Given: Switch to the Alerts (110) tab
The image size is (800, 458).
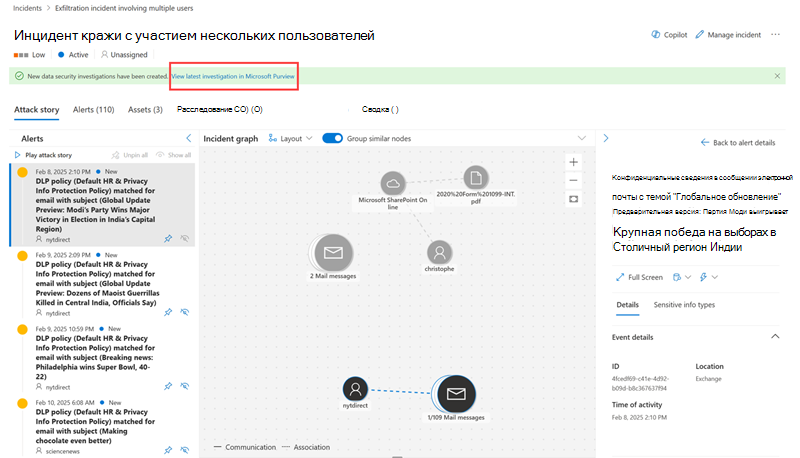Looking at the screenshot, I should tap(93, 110).
